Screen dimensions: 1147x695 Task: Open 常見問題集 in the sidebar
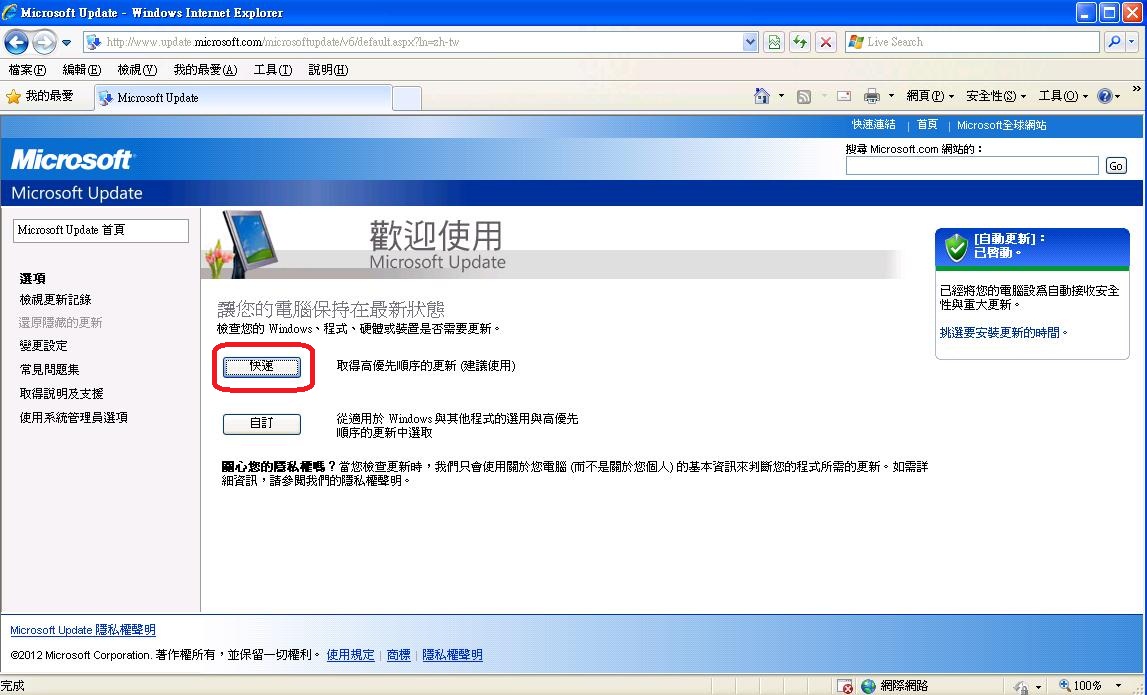[50, 369]
